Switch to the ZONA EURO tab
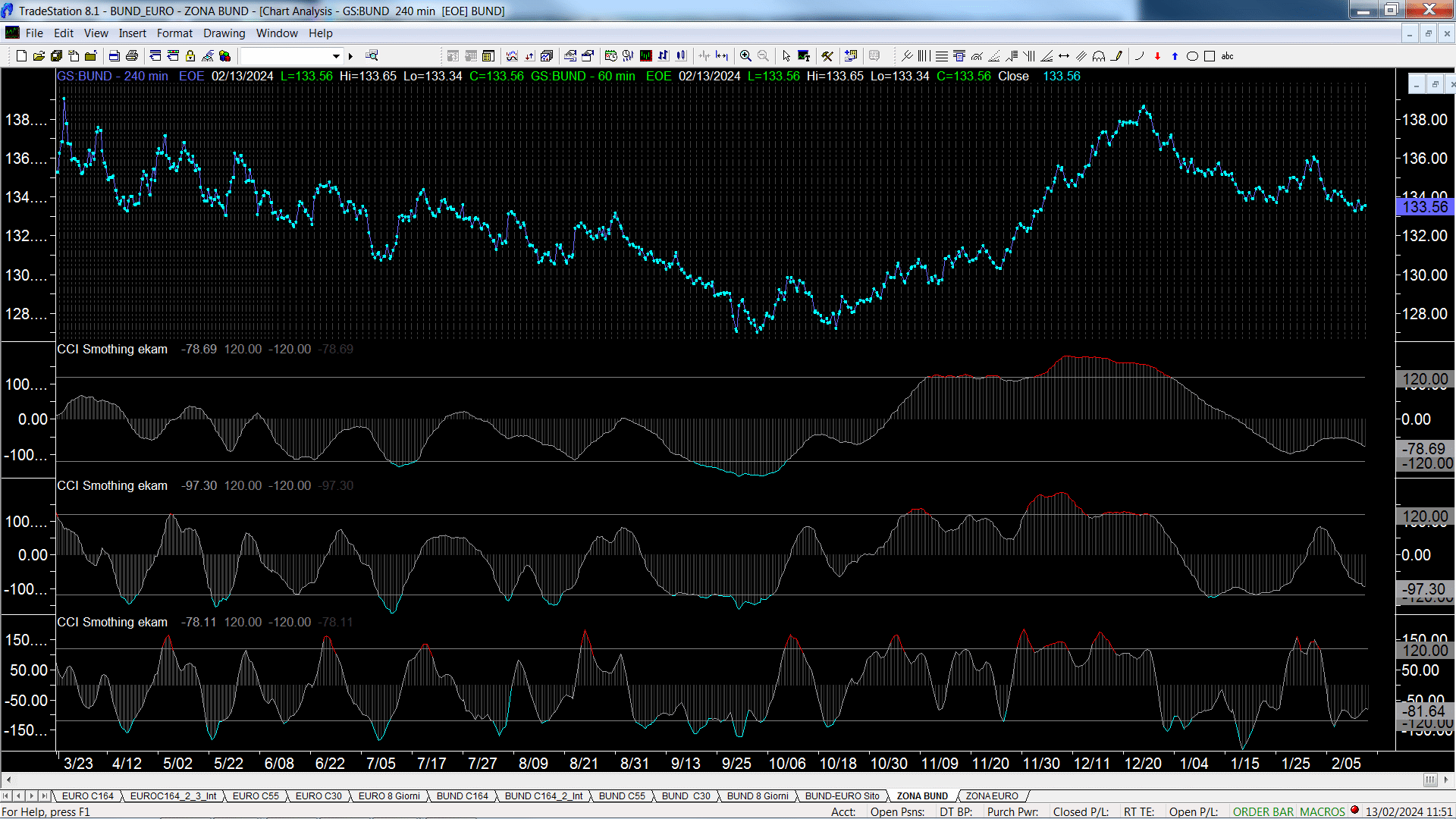 992,796
